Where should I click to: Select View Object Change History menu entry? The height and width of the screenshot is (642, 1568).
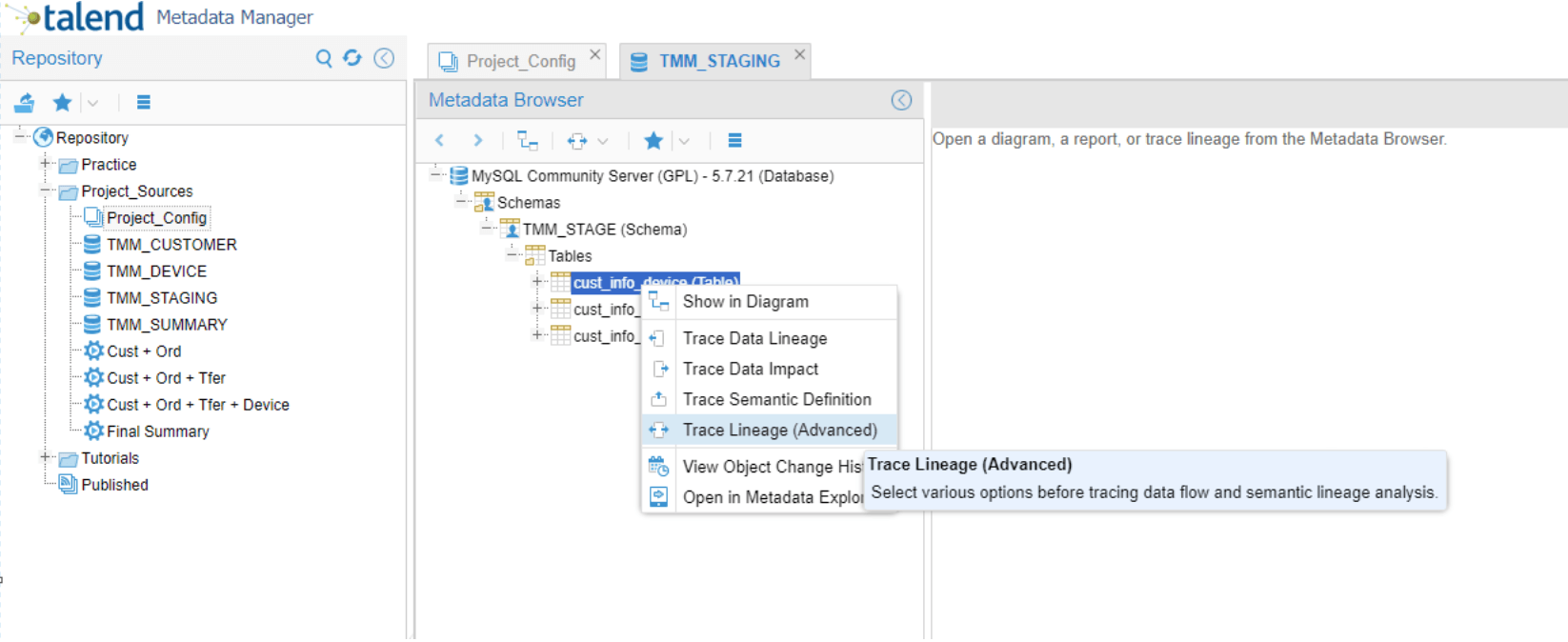coord(754,467)
